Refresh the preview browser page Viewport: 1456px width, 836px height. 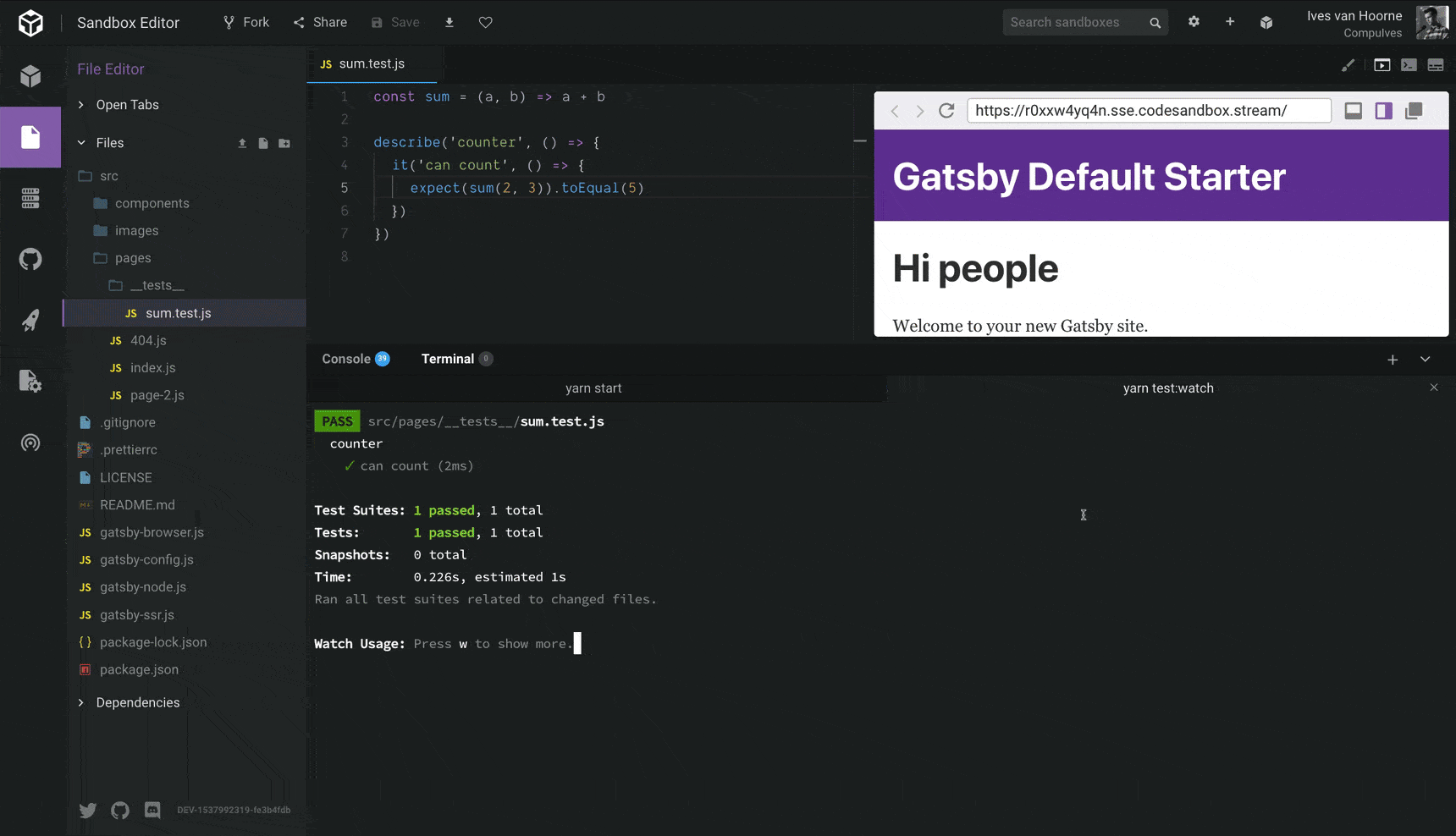(x=946, y=110)
